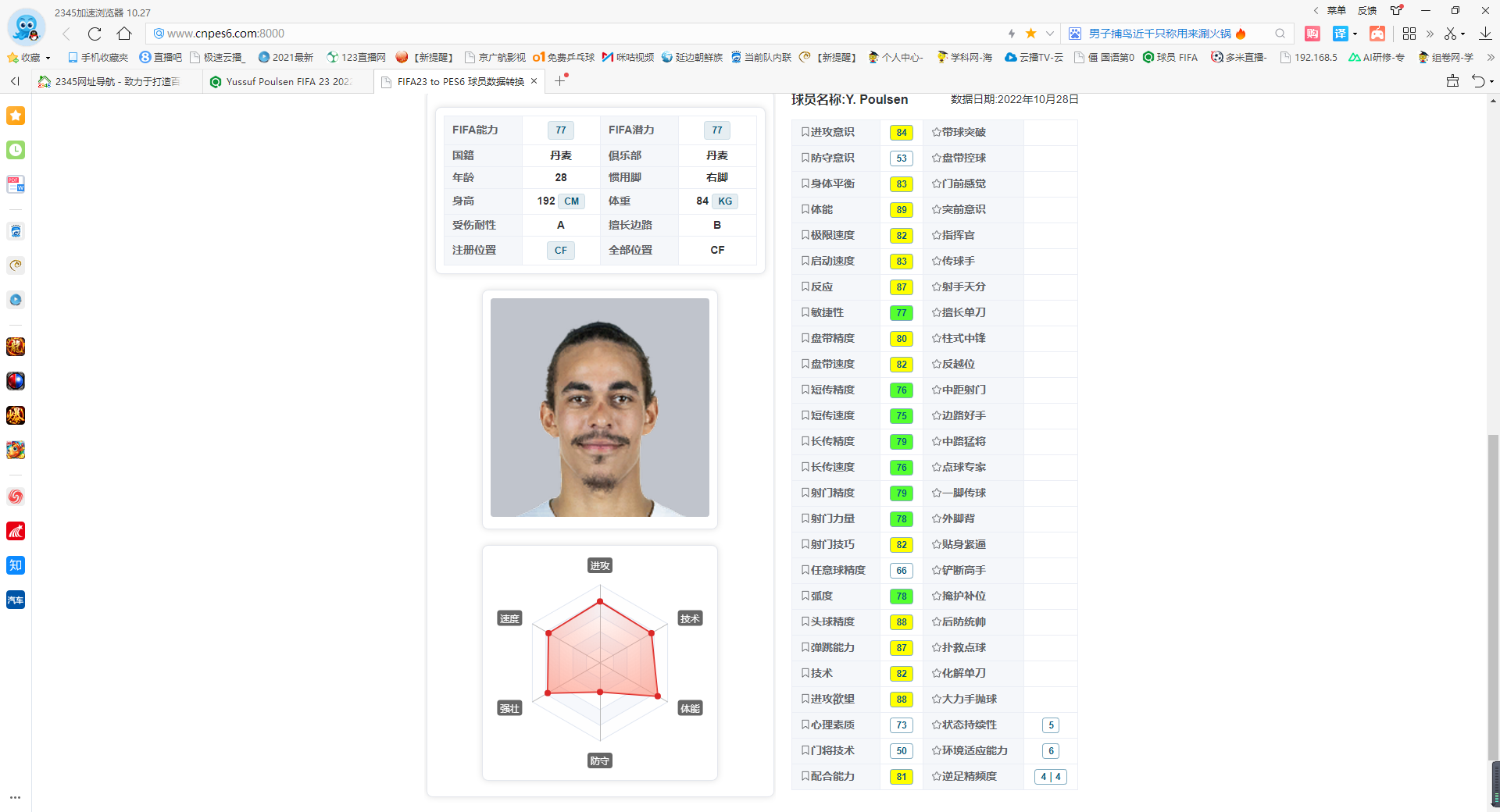The width and height of the screenshot is (1500, 812).
Task: Open the 菜单 menu
Action: (x=1336, y=11)
